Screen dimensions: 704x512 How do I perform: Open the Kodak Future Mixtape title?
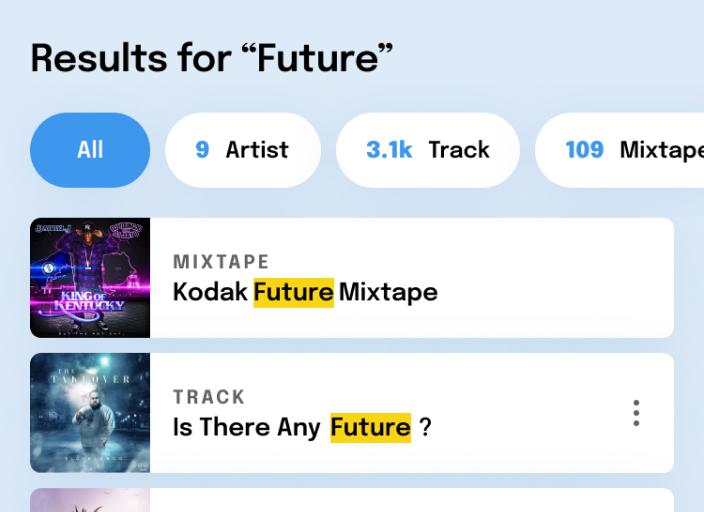point(305,292)
